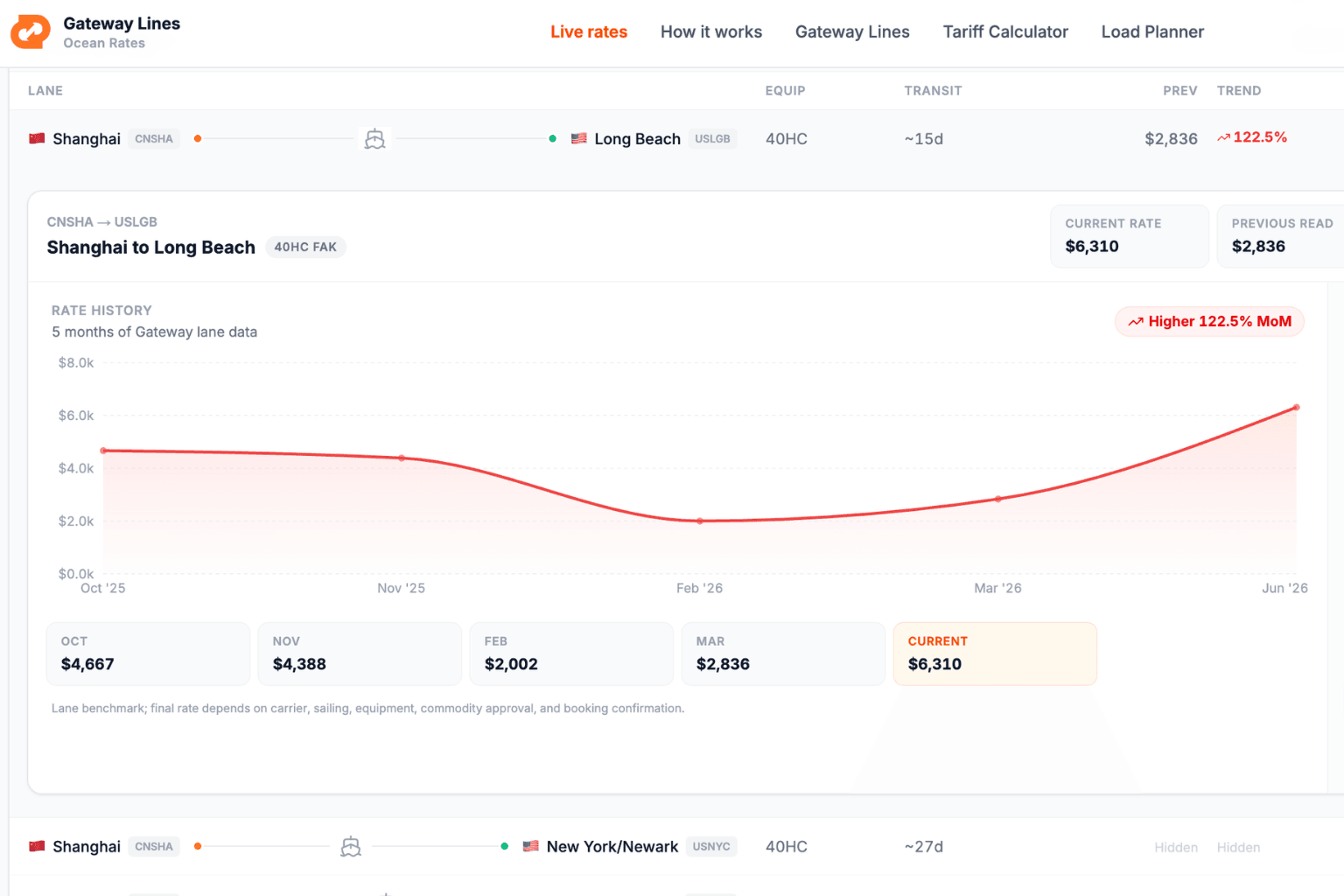This screenshot has height=896, width=1344.
Task: Select the FEB $2,002 rate card
Action: 571,654
